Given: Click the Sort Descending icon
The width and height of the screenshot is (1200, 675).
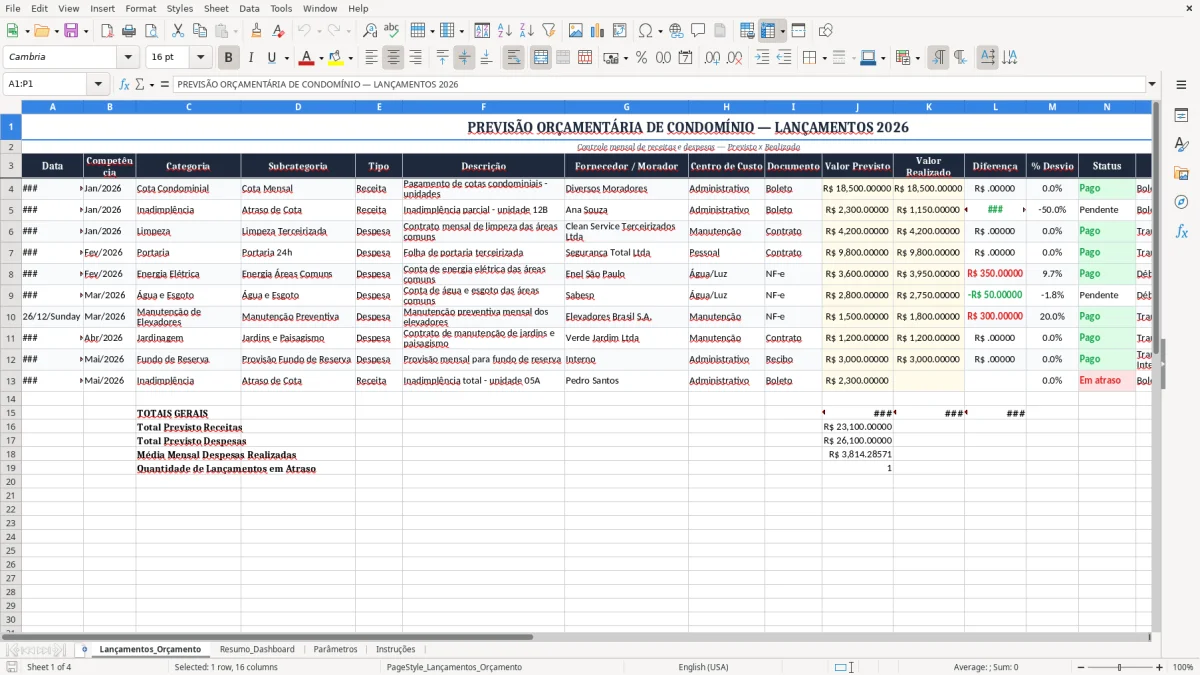Looking at the screenshot, I should point(526,31).
